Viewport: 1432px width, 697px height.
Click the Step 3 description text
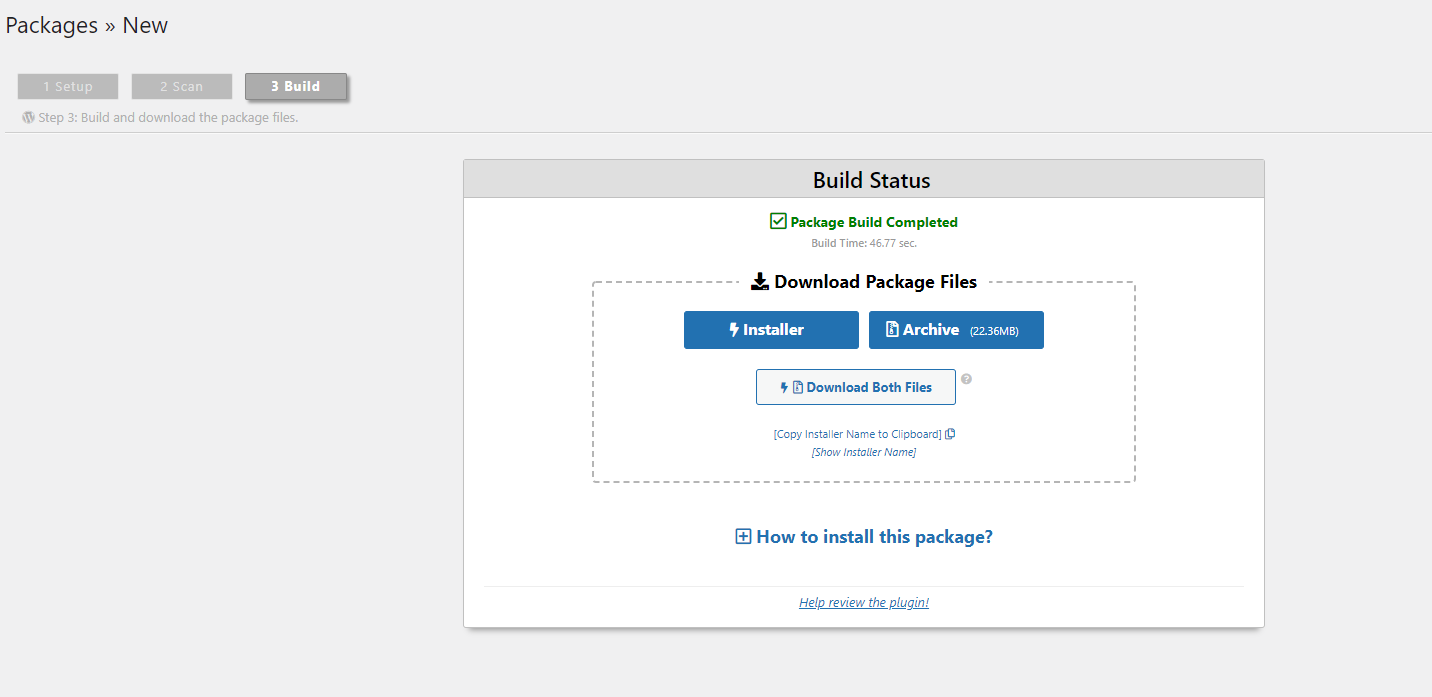click(x=168, y=117)
